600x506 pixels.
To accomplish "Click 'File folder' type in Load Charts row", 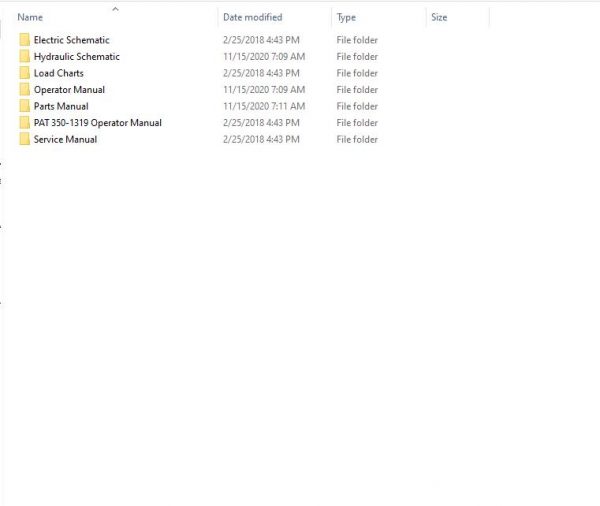I will coord(357,73).
